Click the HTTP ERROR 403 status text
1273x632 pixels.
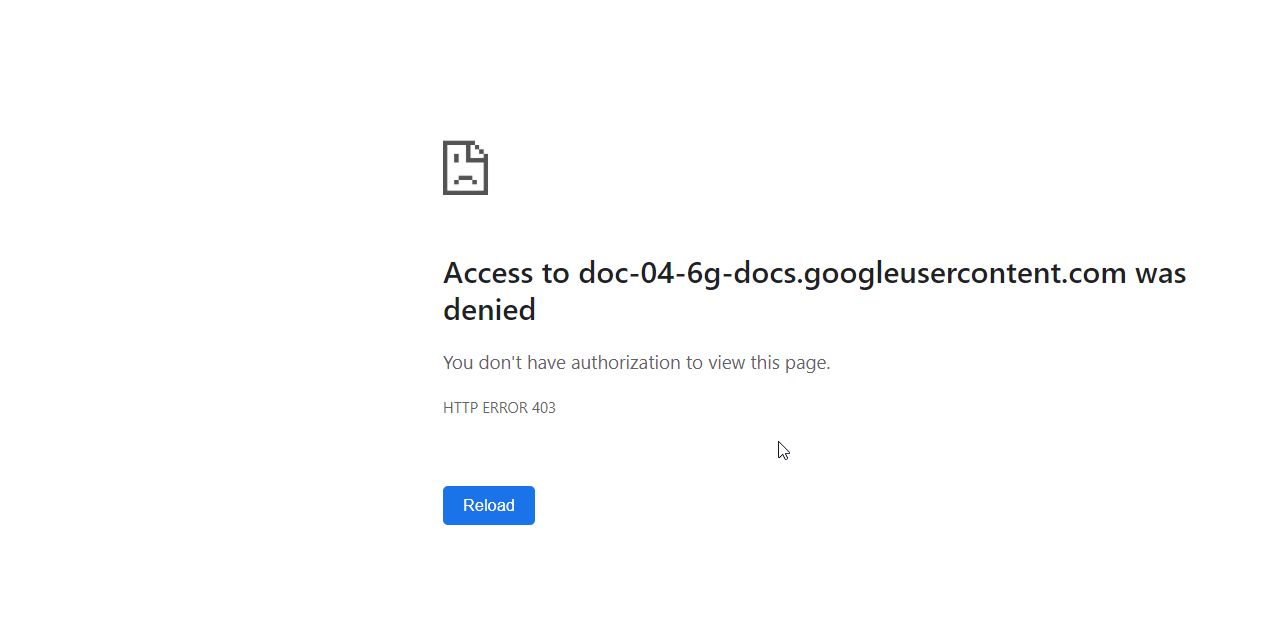(x=499, y=407)
